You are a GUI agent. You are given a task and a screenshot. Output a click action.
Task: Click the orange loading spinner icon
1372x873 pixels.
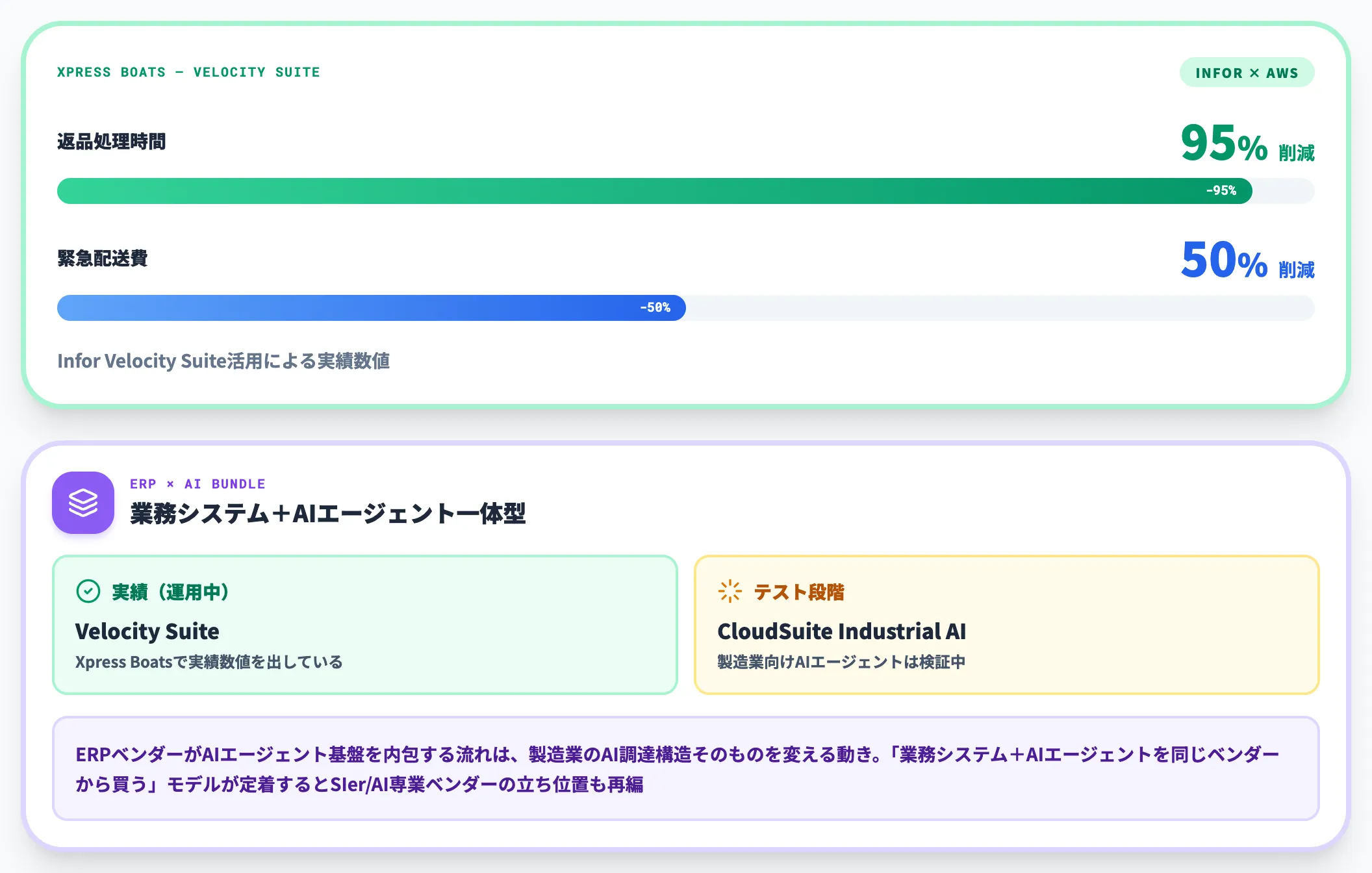(730, 592)
